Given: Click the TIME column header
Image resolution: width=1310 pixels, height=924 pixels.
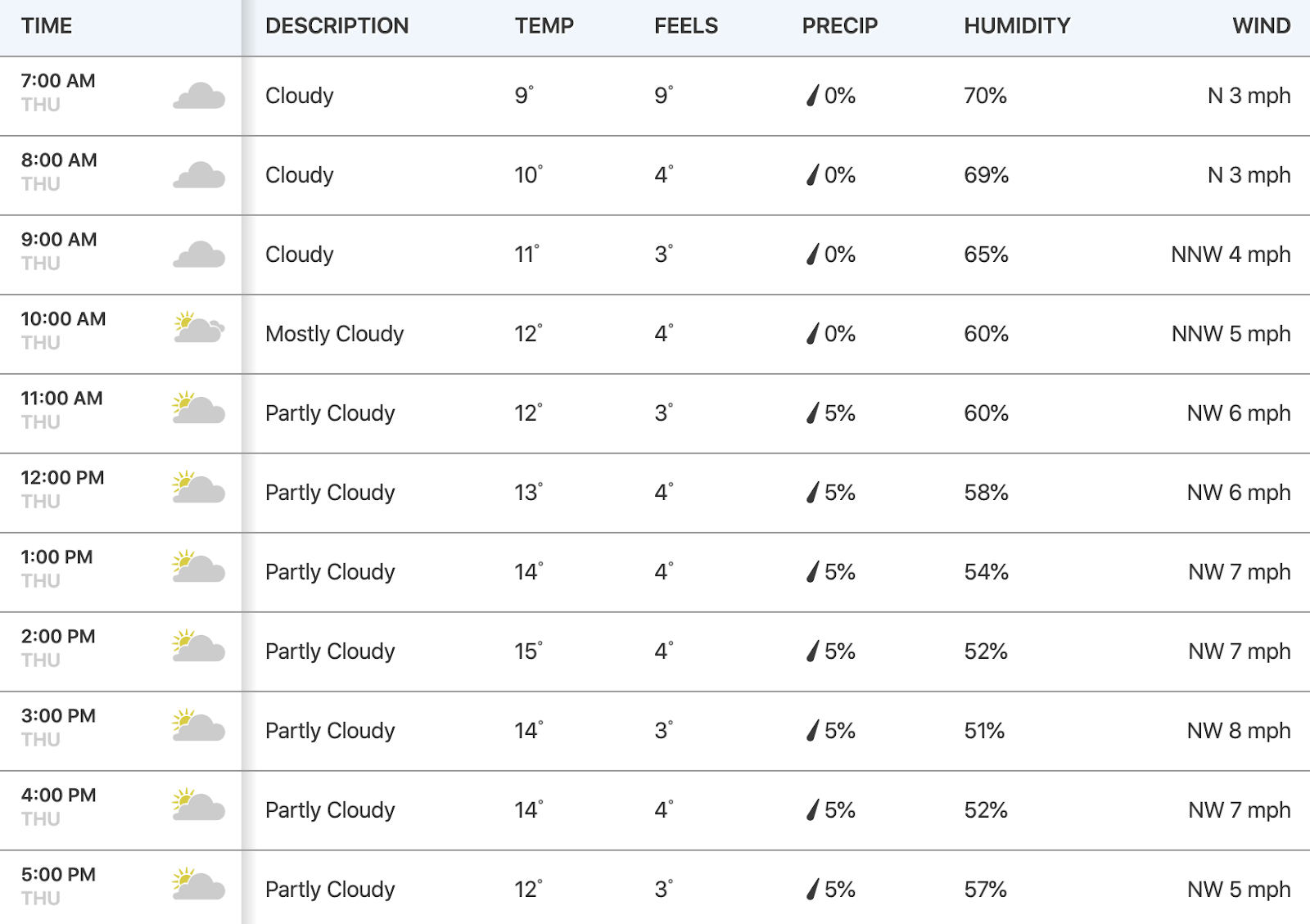Looking at the screenshot, I should (x=47, y=26).
